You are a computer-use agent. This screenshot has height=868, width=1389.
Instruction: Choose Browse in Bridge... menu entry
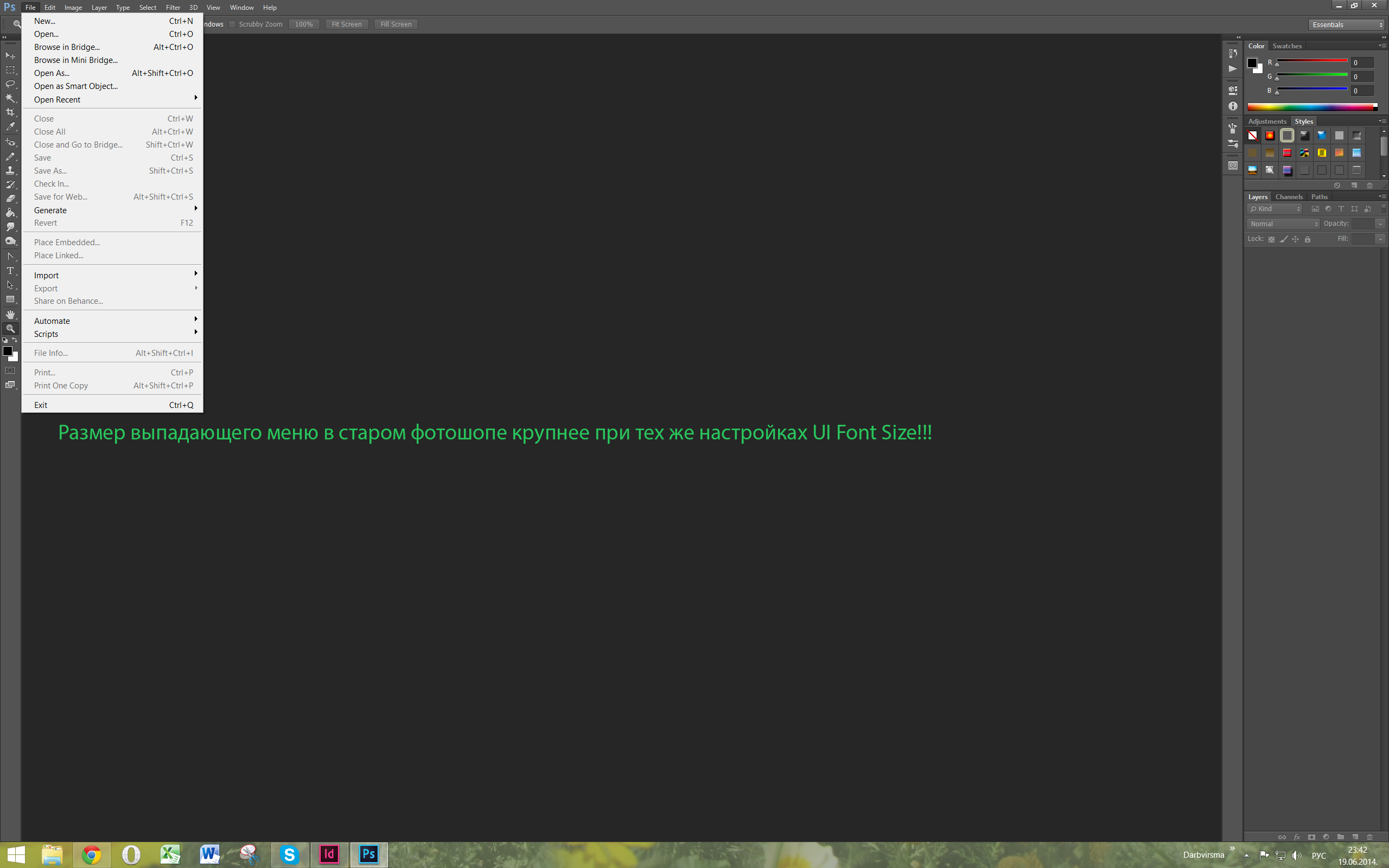(x=112, y=47)
